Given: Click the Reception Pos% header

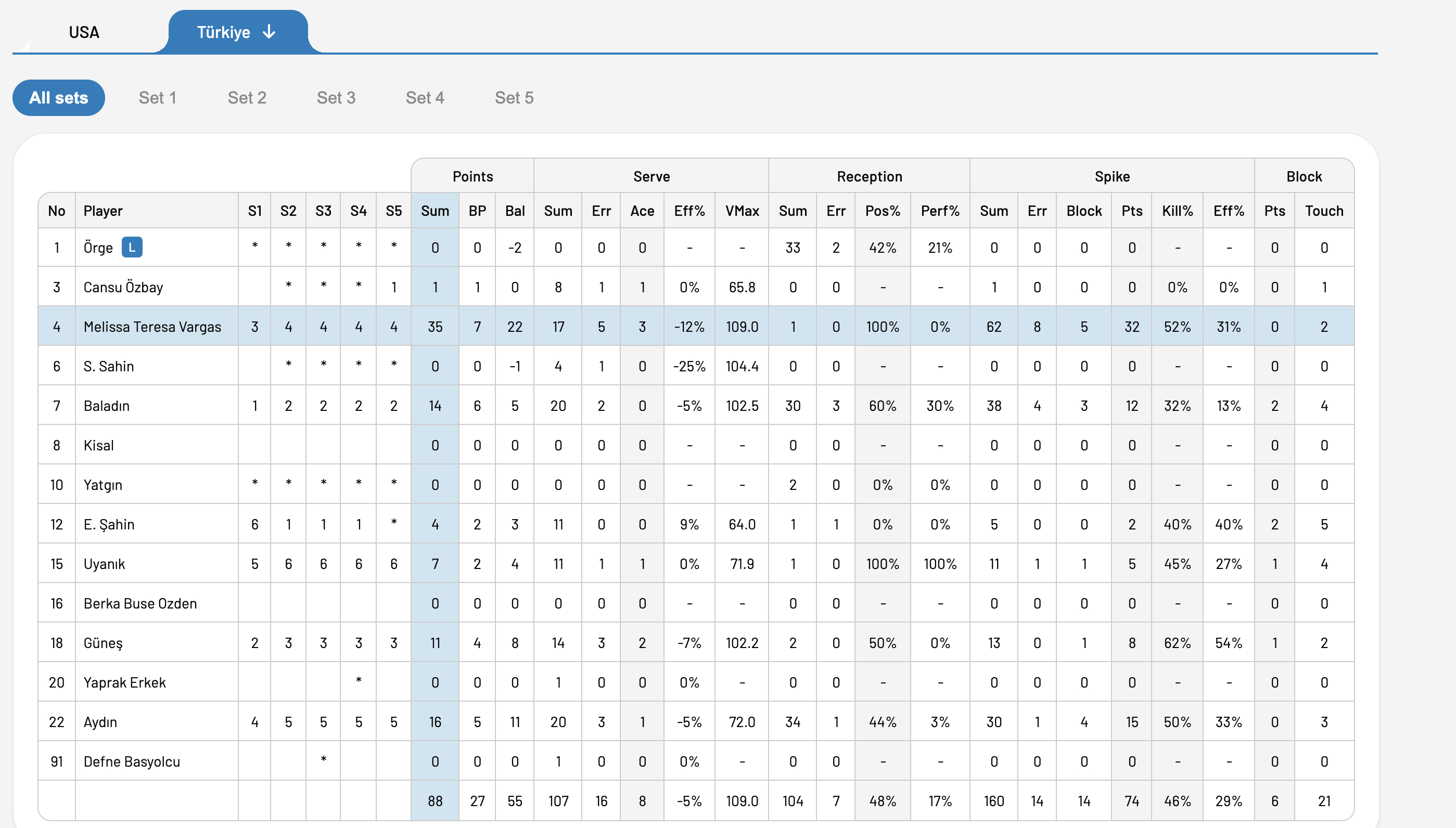Looking at the screenshot, I should point(883,211).
